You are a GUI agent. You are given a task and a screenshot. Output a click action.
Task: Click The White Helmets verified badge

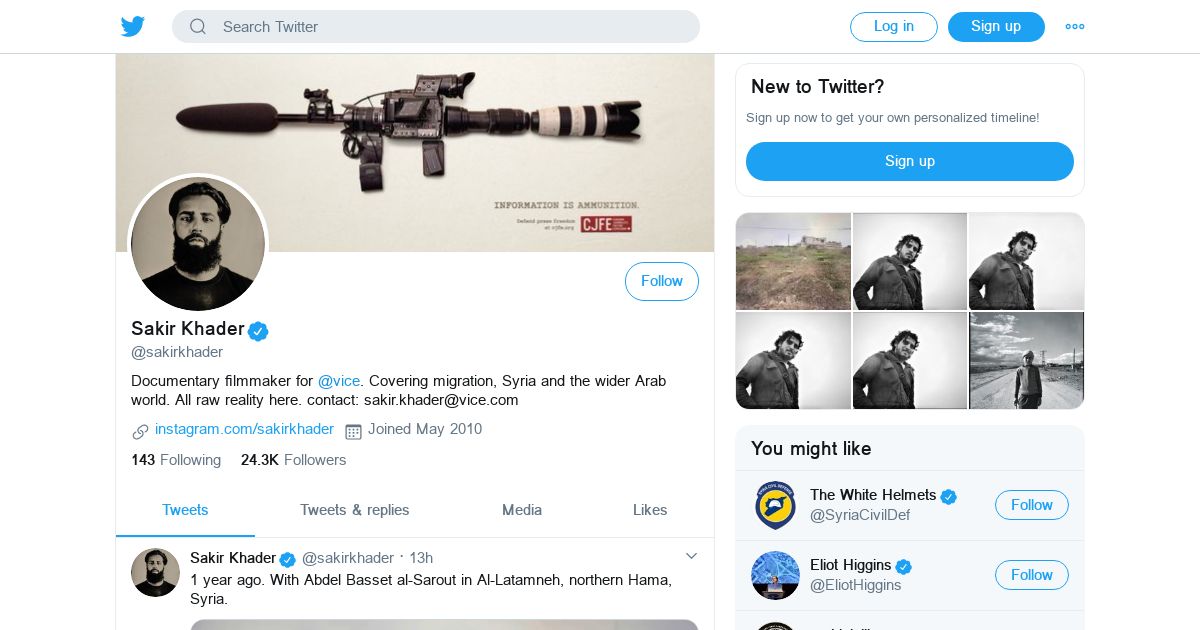pos(949,496)
